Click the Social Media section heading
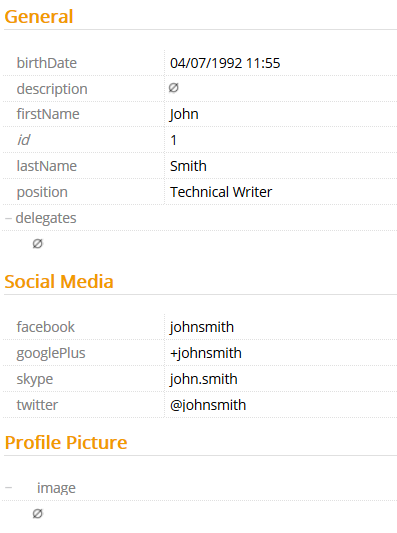 click(59, 281)
